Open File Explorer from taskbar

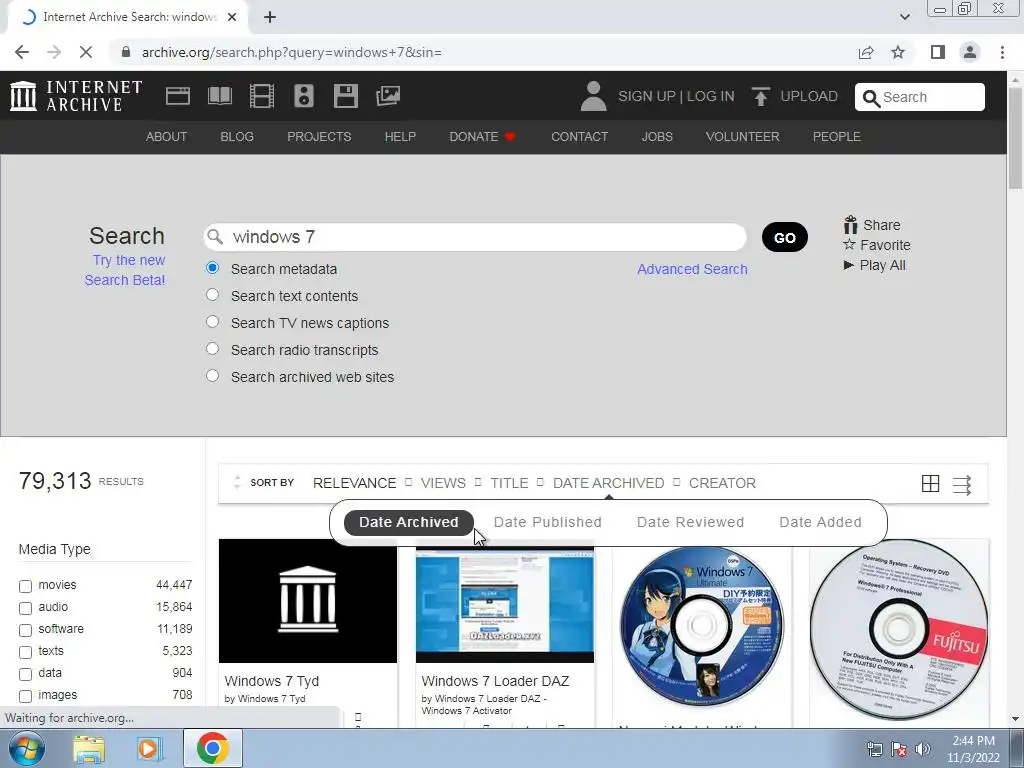[89, 749]
